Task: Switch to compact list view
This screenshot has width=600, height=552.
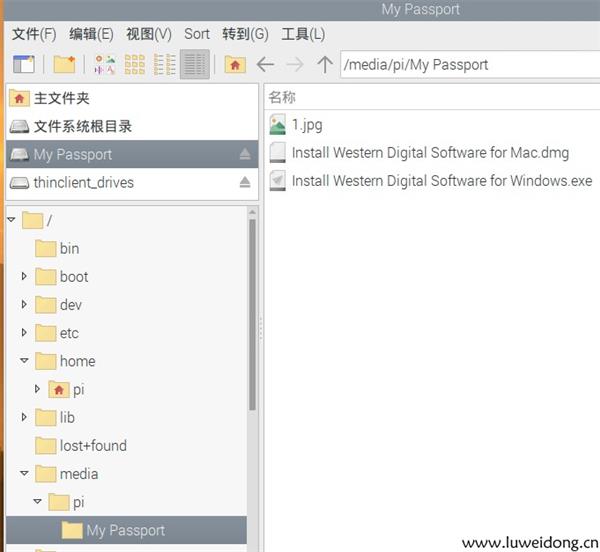Action: pos(165,65)
